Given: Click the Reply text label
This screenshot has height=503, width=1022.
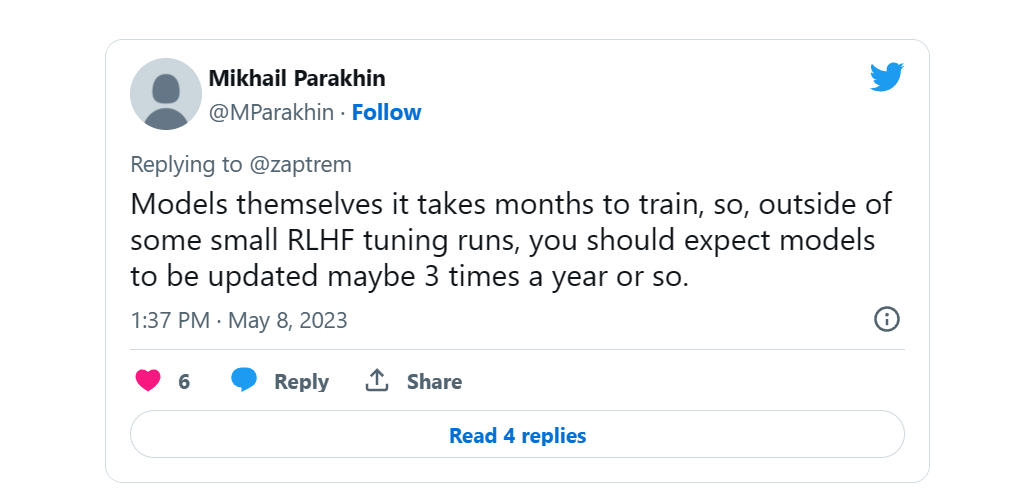Looking at the screenshot, I should click(x=301, y=381).
